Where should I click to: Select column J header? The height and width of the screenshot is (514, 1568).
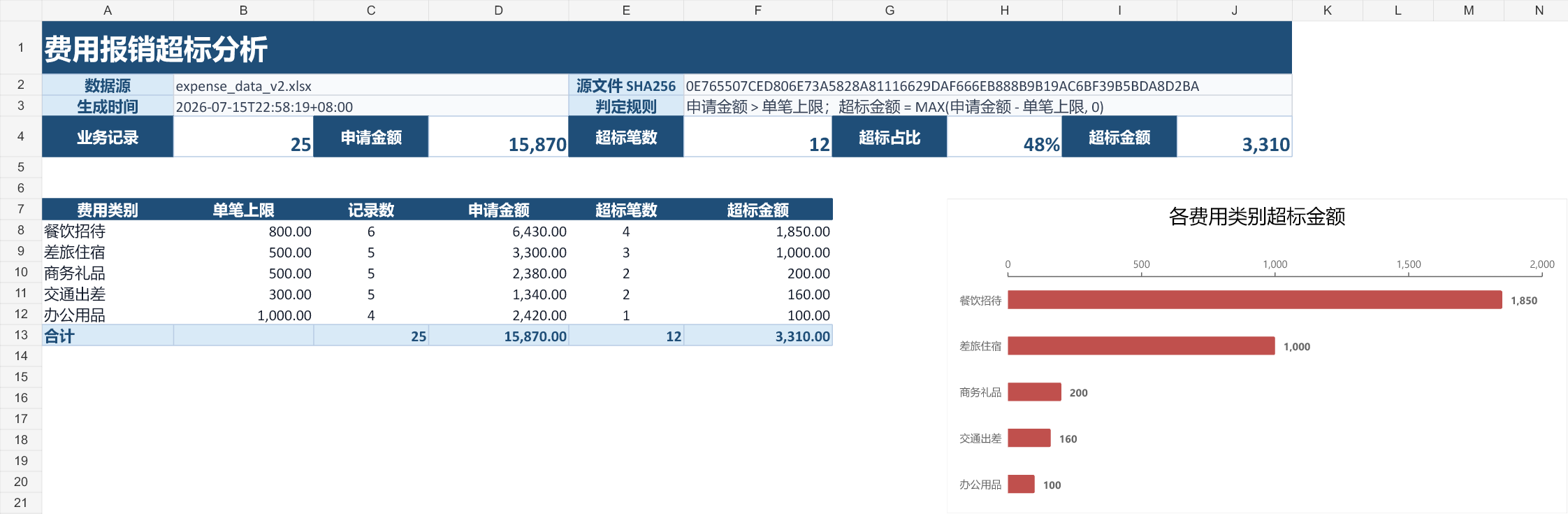point(1235,10)
